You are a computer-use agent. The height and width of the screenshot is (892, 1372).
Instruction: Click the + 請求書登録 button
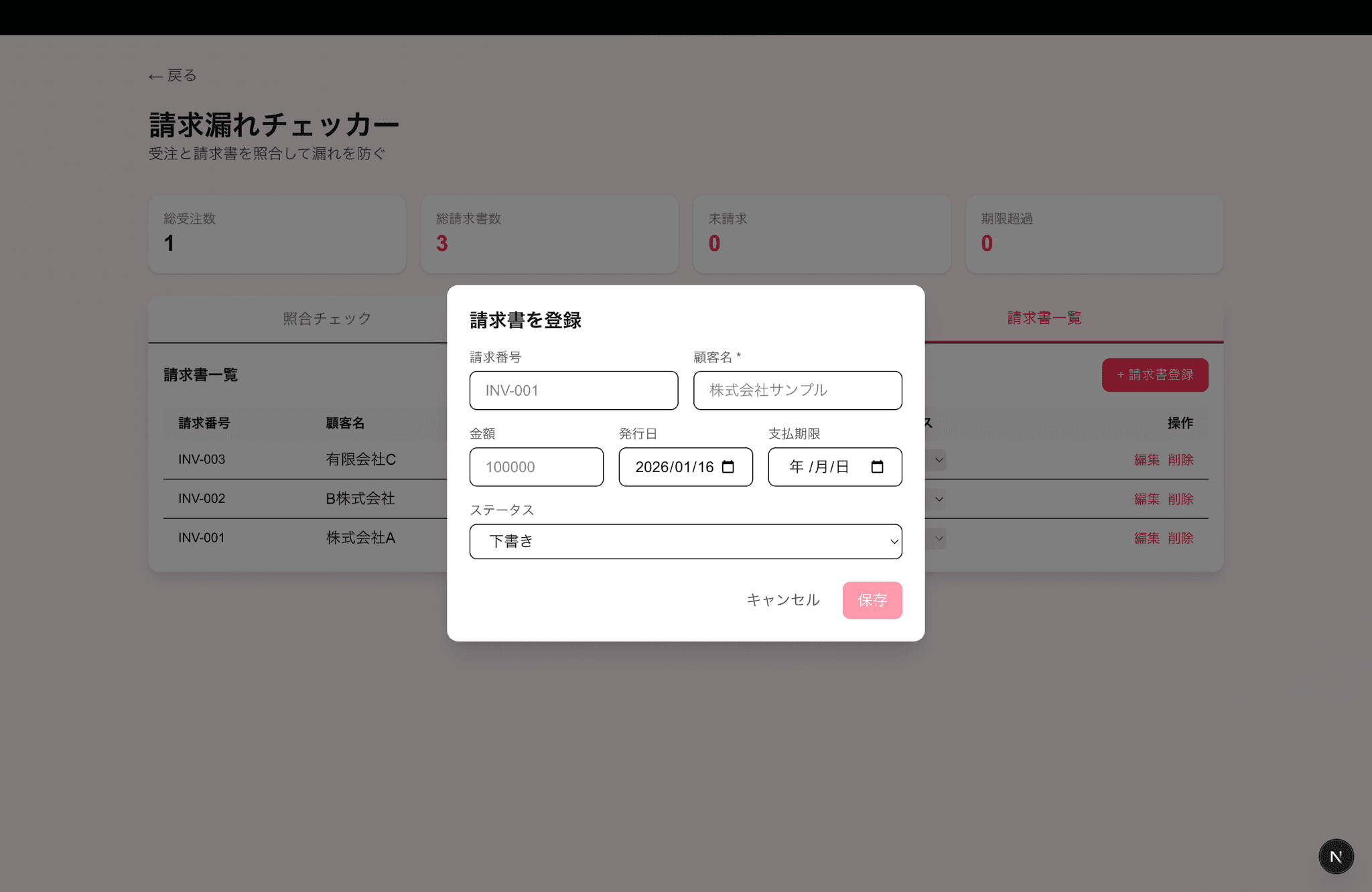1155,375
